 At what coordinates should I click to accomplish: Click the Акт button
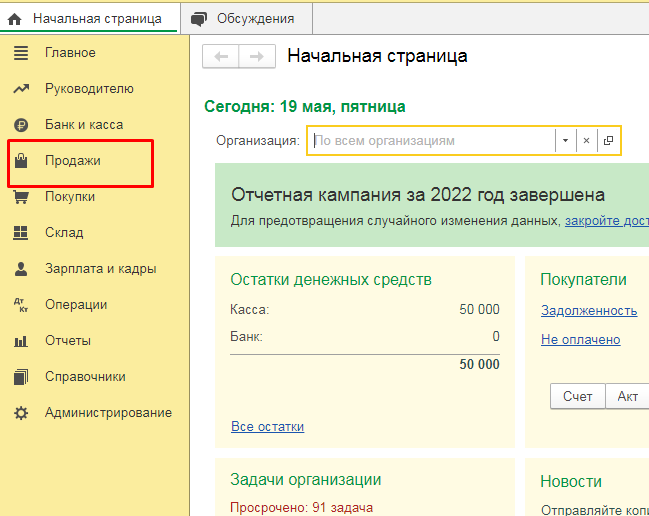coord(627,396)
